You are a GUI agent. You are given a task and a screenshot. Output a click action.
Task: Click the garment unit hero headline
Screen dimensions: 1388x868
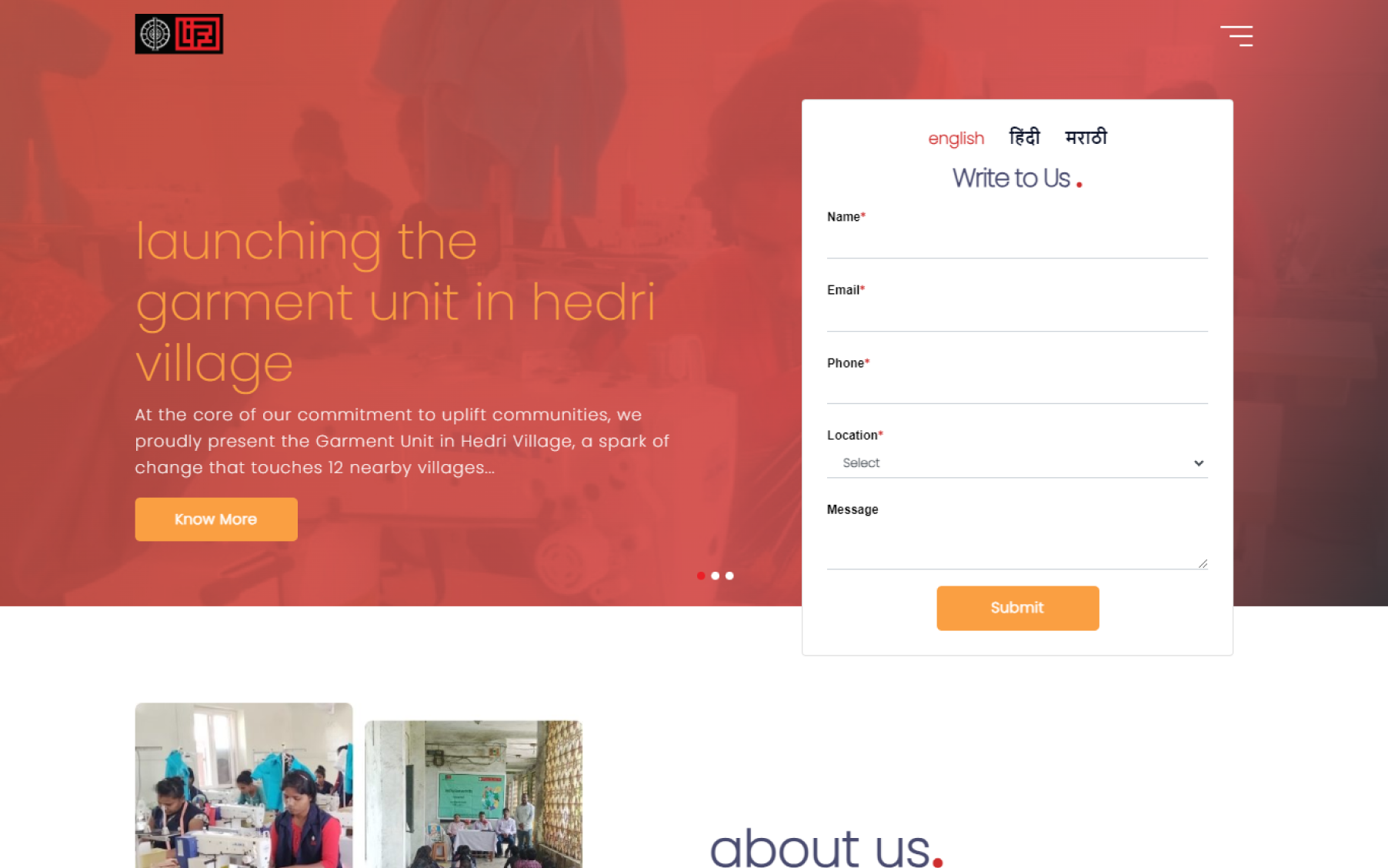coord(395,302)
